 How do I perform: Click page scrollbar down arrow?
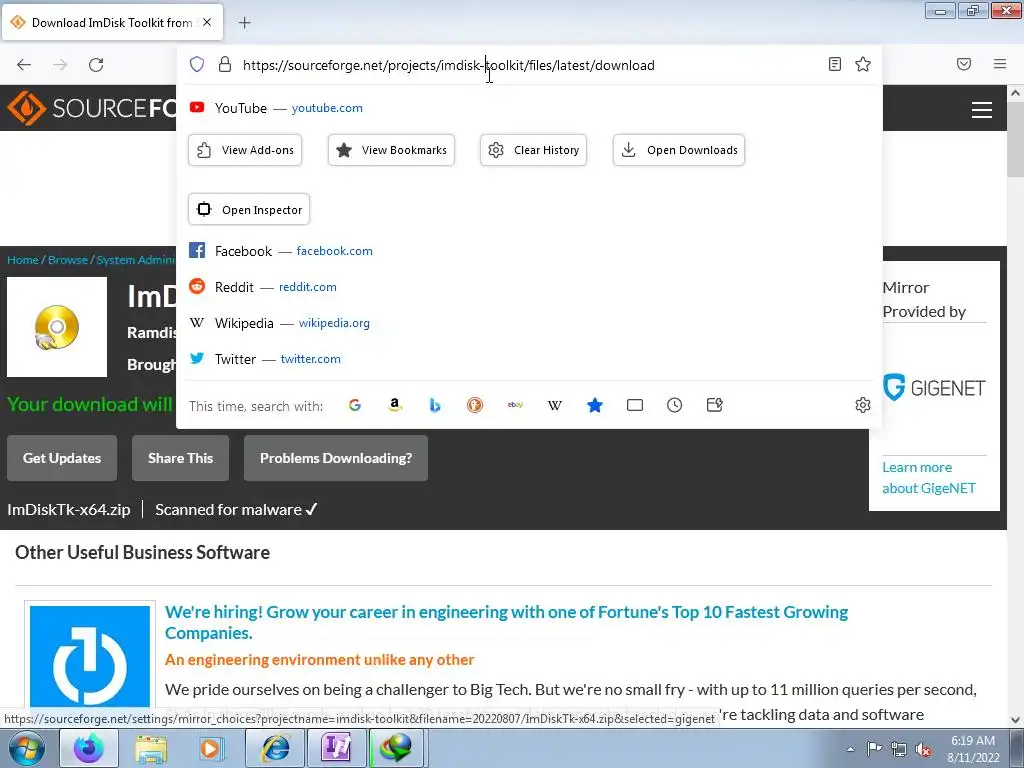click(1015, 719)
